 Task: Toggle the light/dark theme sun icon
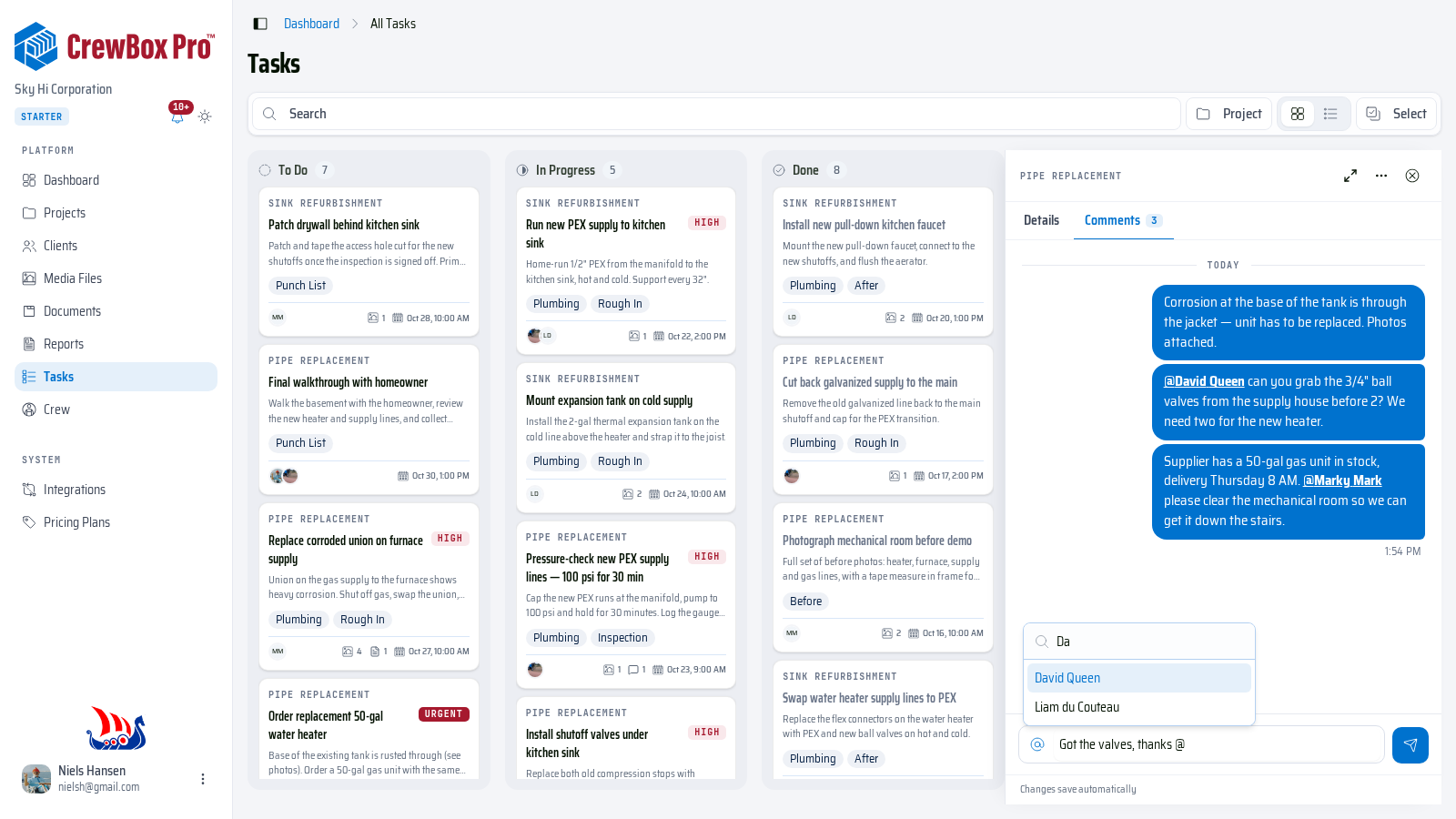[205, 116]
